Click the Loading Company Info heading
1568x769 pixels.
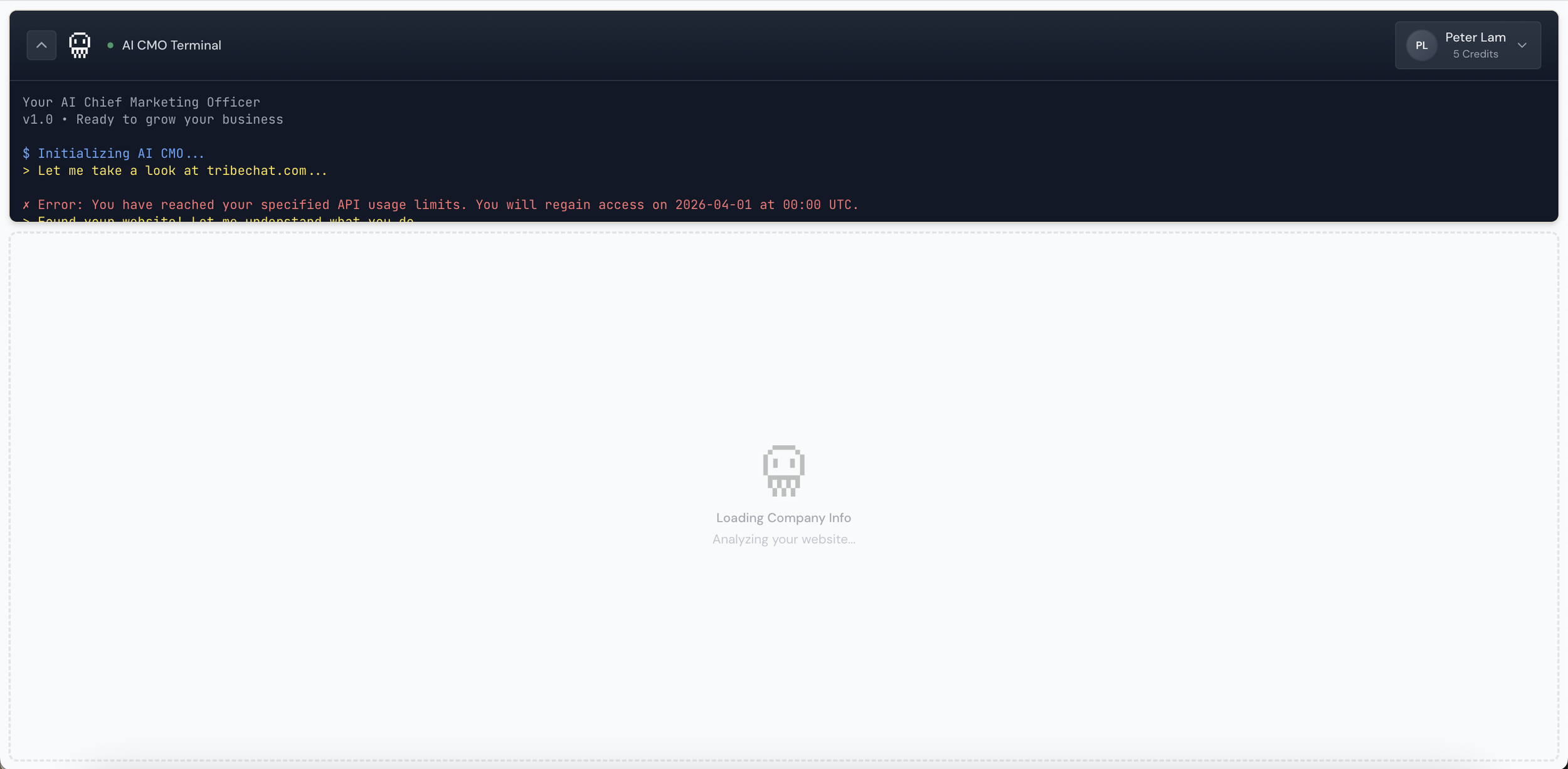pyautogui.click(x=783, y=518)
